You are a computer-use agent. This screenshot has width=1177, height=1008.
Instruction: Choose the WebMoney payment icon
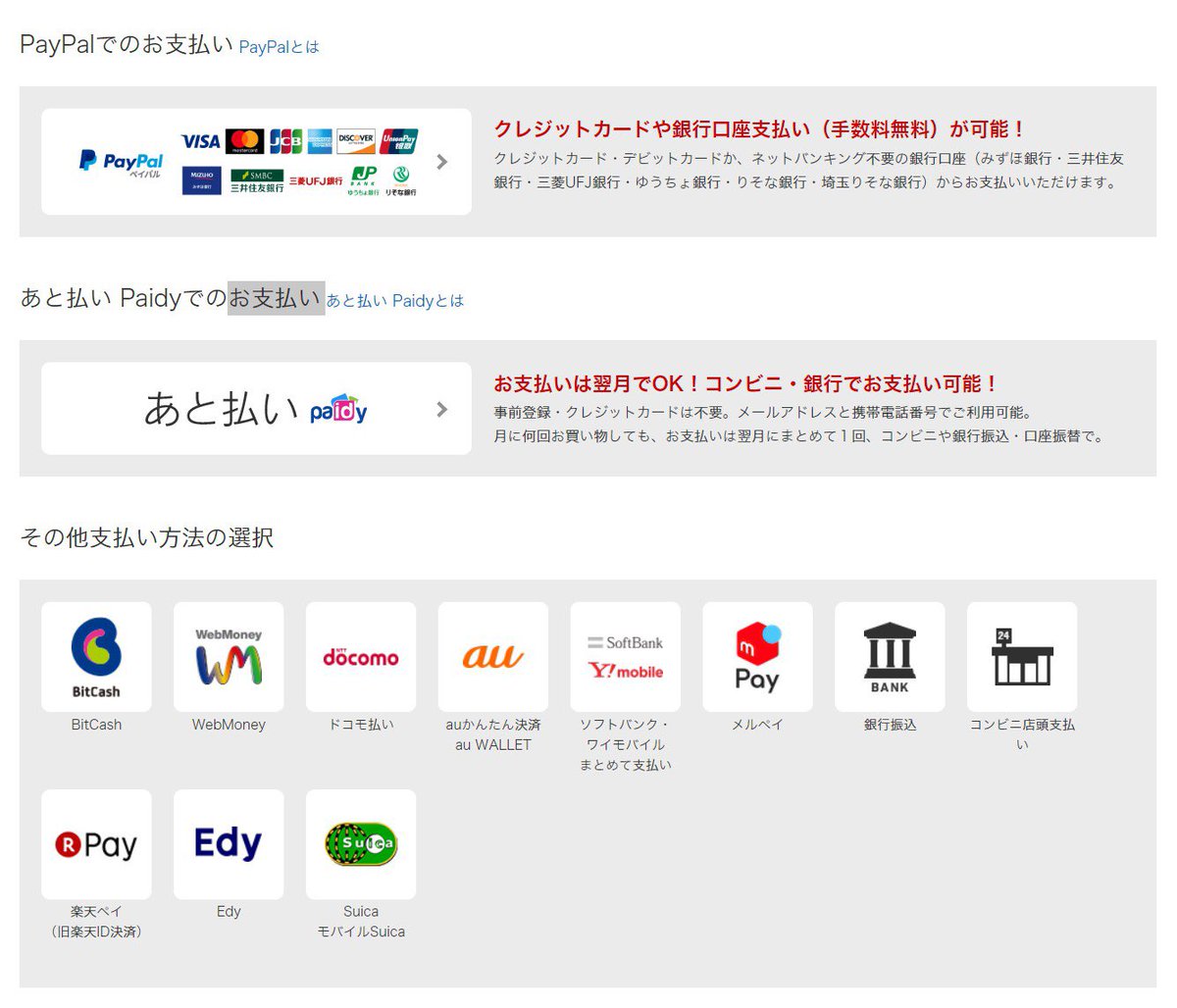coord(229,656)
